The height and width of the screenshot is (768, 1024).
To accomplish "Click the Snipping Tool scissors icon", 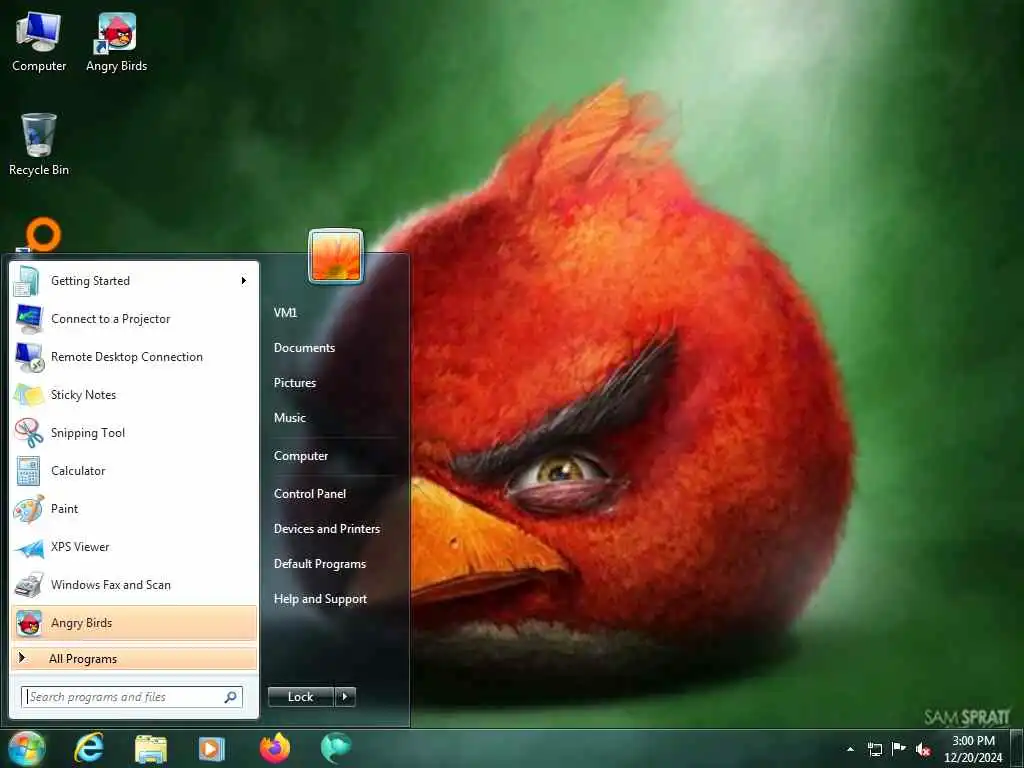I will (29, 433).
